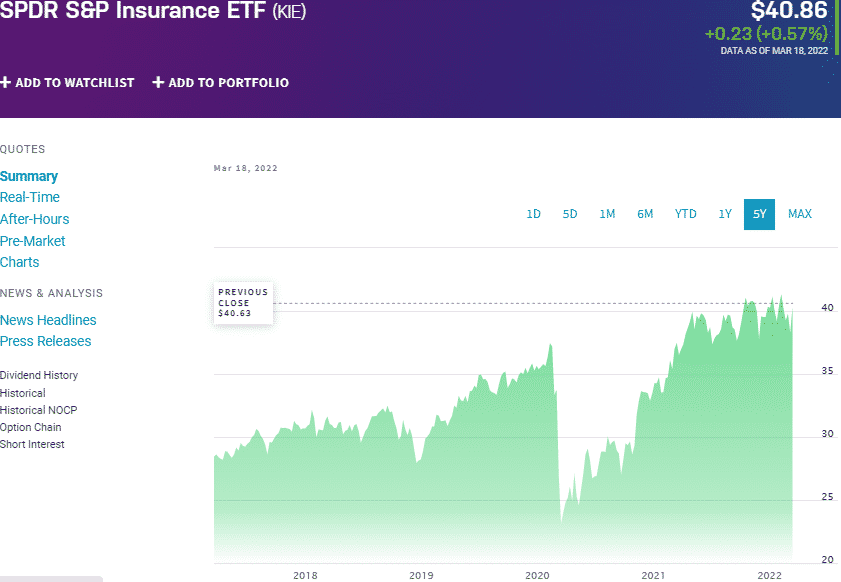Show the YTD performance chart
Image resolution: width=841 pixels, height=582 pixels.
[685, 213]
